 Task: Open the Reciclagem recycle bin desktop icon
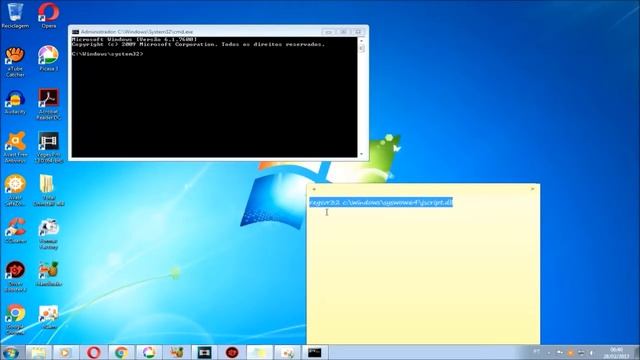pos(16,16)
